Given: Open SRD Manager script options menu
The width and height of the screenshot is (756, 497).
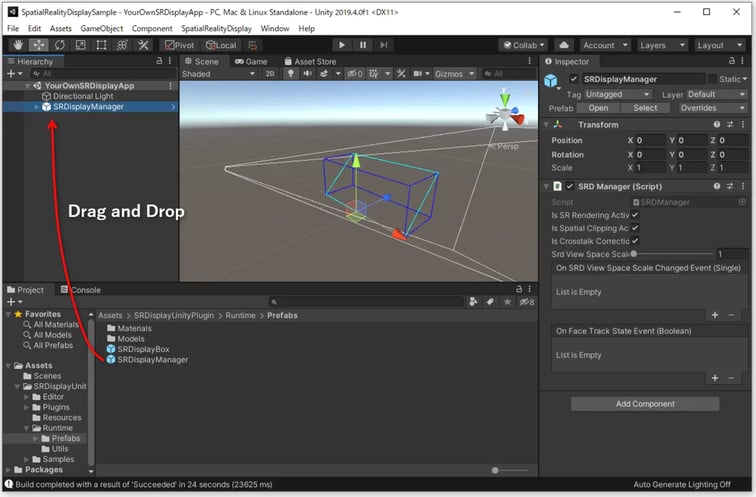Looking at the screenshot, I should [x=742, y=186].
